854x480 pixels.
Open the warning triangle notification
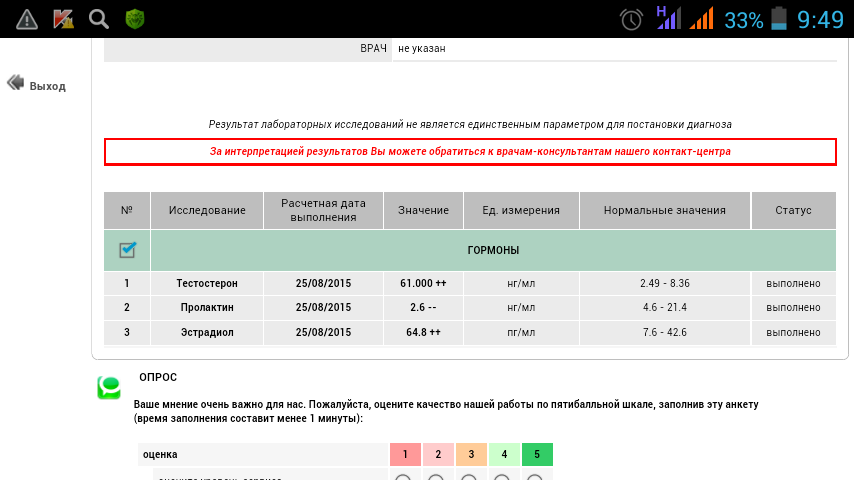pyautogui.click(x=27, y=19)
